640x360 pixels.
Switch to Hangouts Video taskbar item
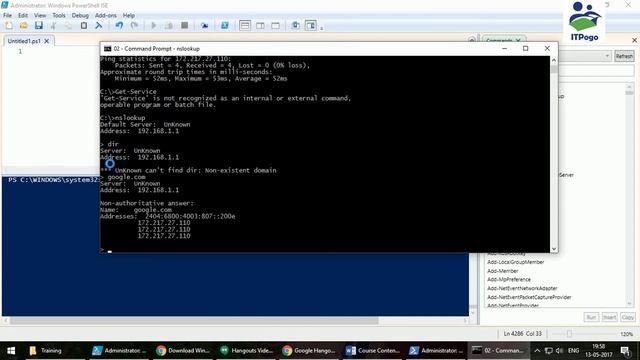(x=247, y=350)
